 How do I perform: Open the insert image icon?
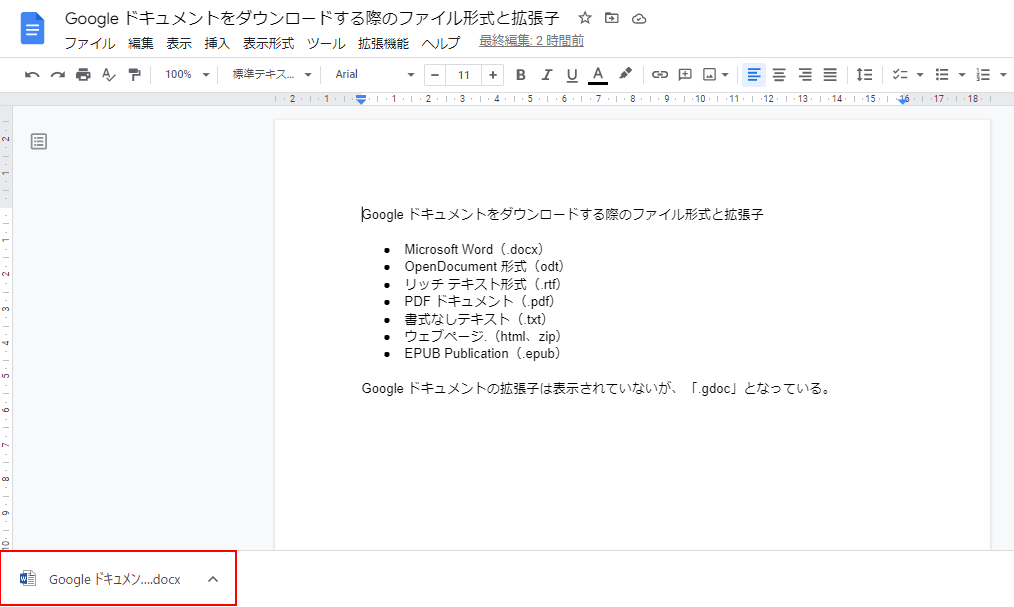coord(707,74)
